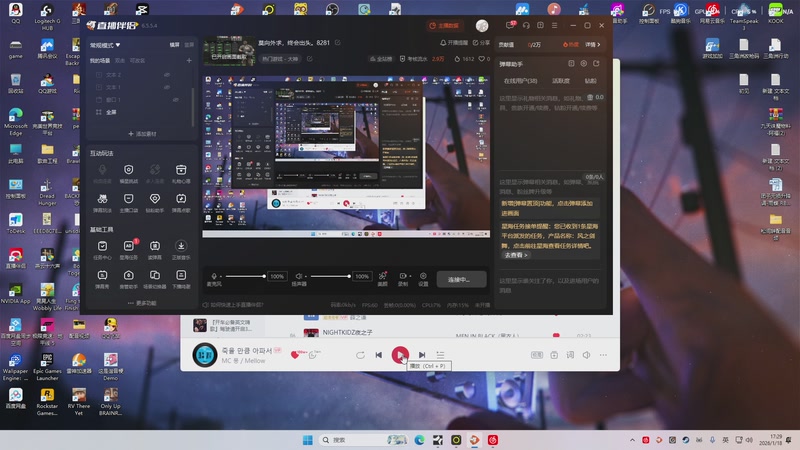The width and height of the screenshot is (800, 450).
Task: Open 语音连麦 microphone feature
Action: pos(103,173)
